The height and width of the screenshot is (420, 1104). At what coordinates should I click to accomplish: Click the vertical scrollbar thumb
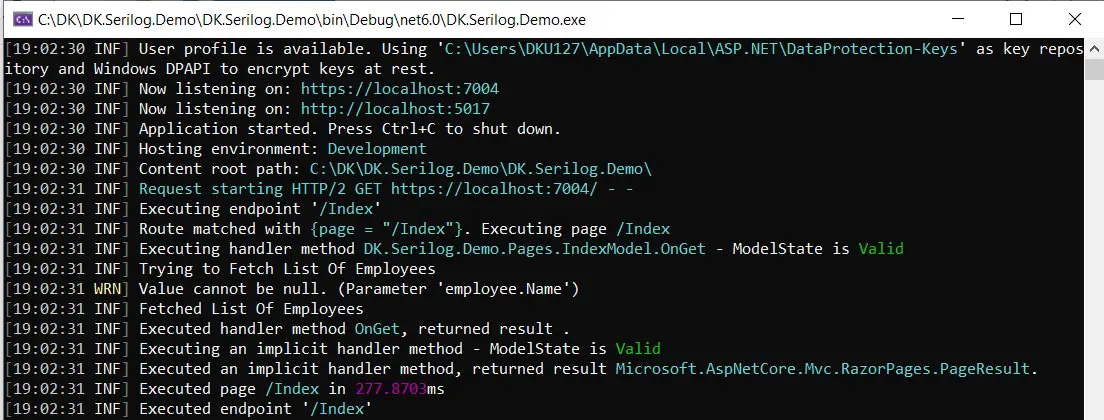tap(1093, 70)
